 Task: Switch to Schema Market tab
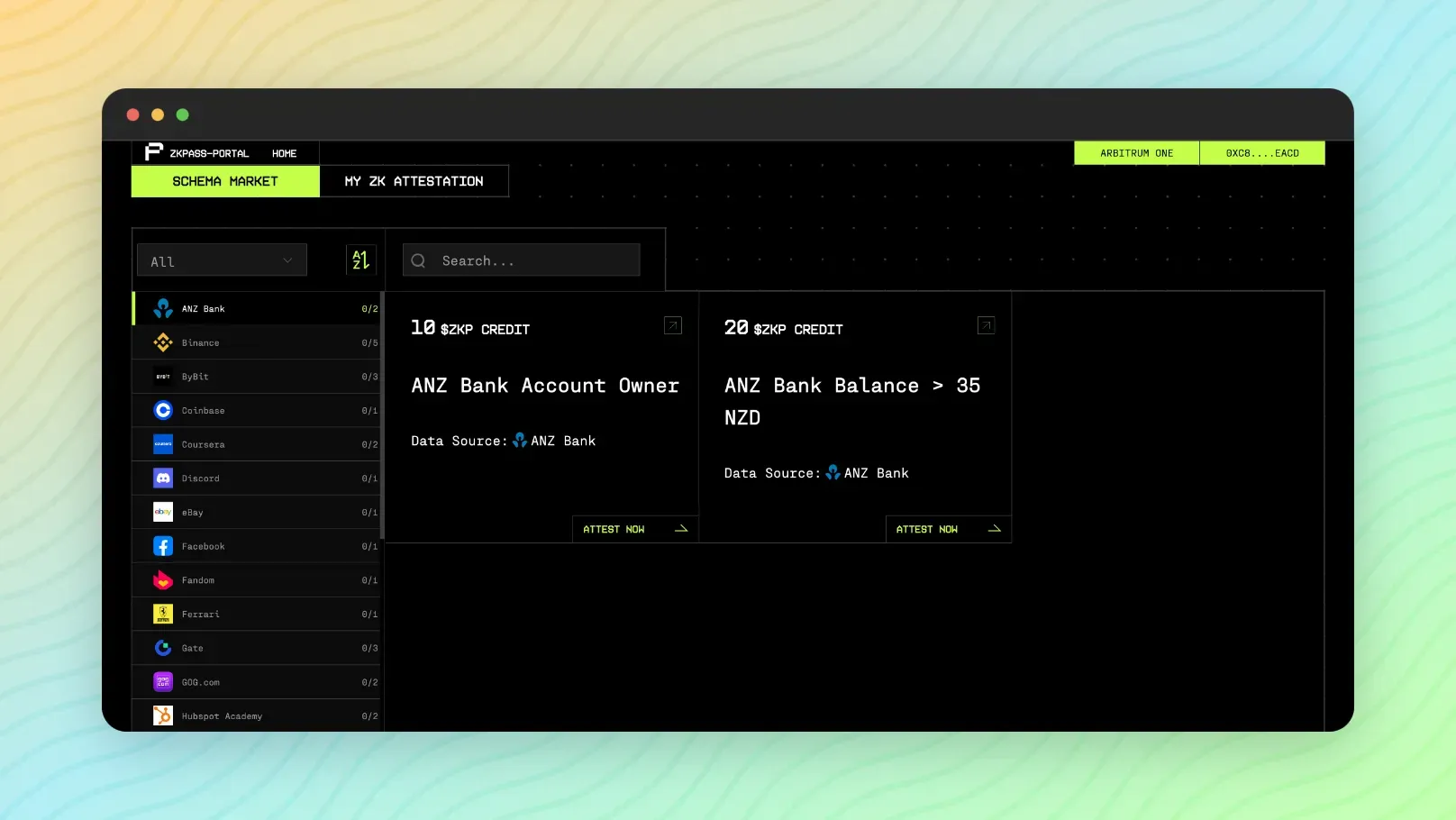coord(225,181)
